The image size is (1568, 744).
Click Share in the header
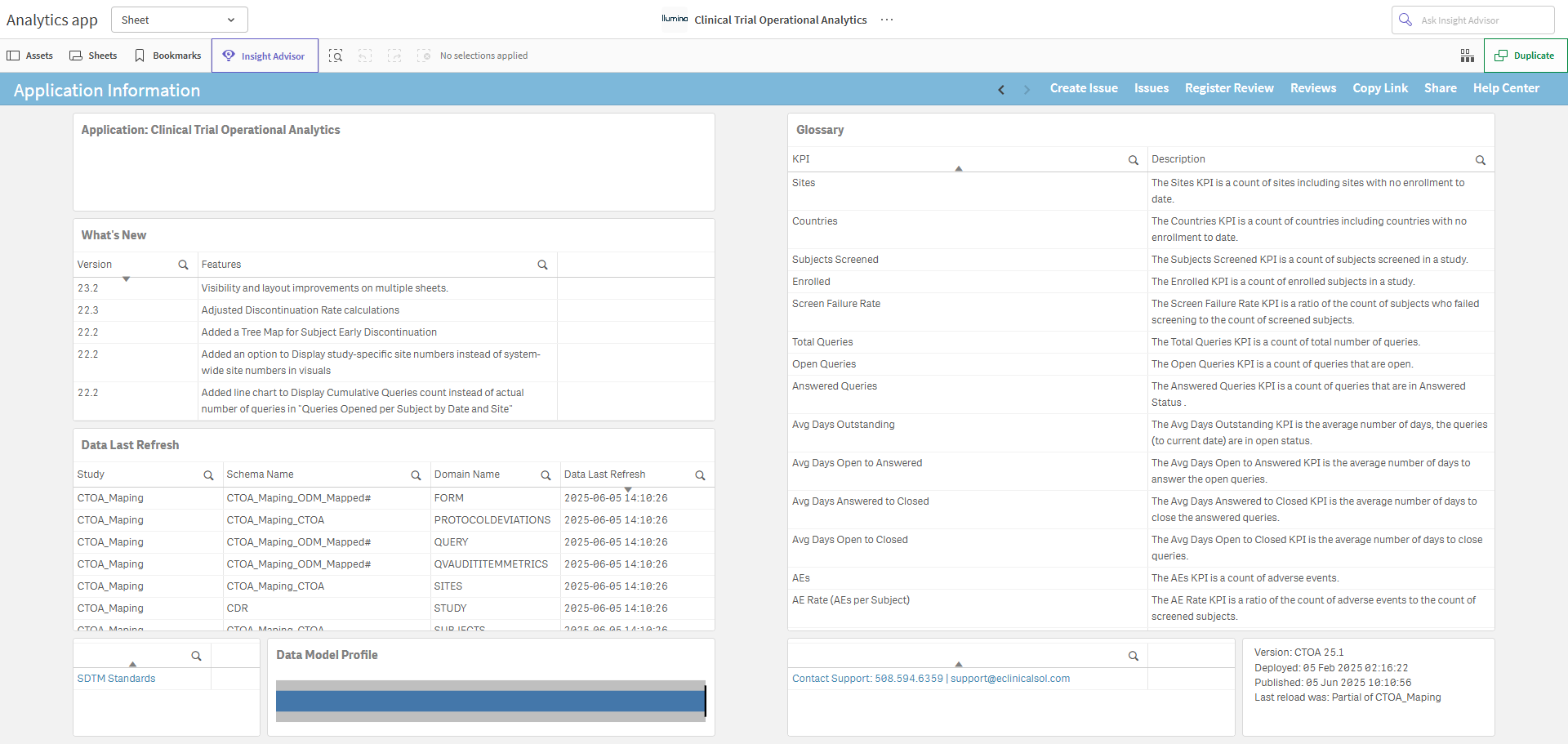point(1441,88)
